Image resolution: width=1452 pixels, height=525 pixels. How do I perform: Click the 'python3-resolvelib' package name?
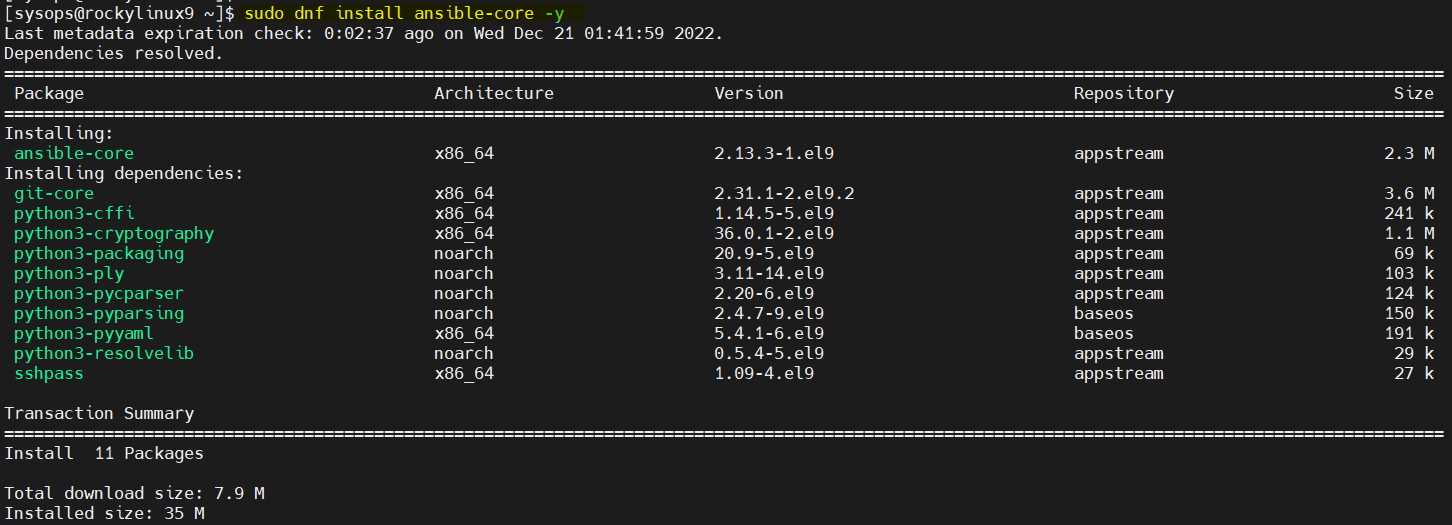pos(104,353)
